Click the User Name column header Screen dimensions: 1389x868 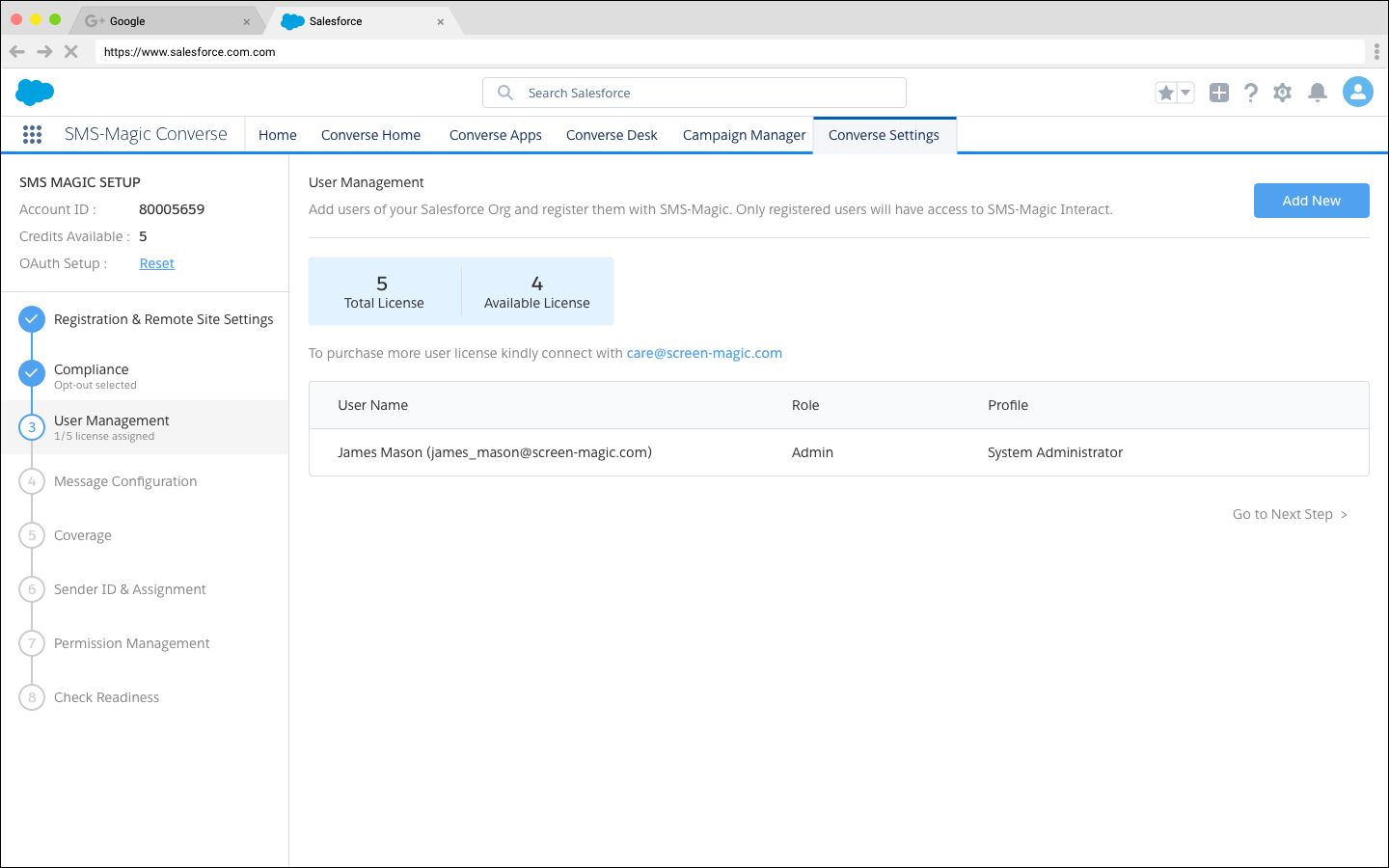pos(372,405)
